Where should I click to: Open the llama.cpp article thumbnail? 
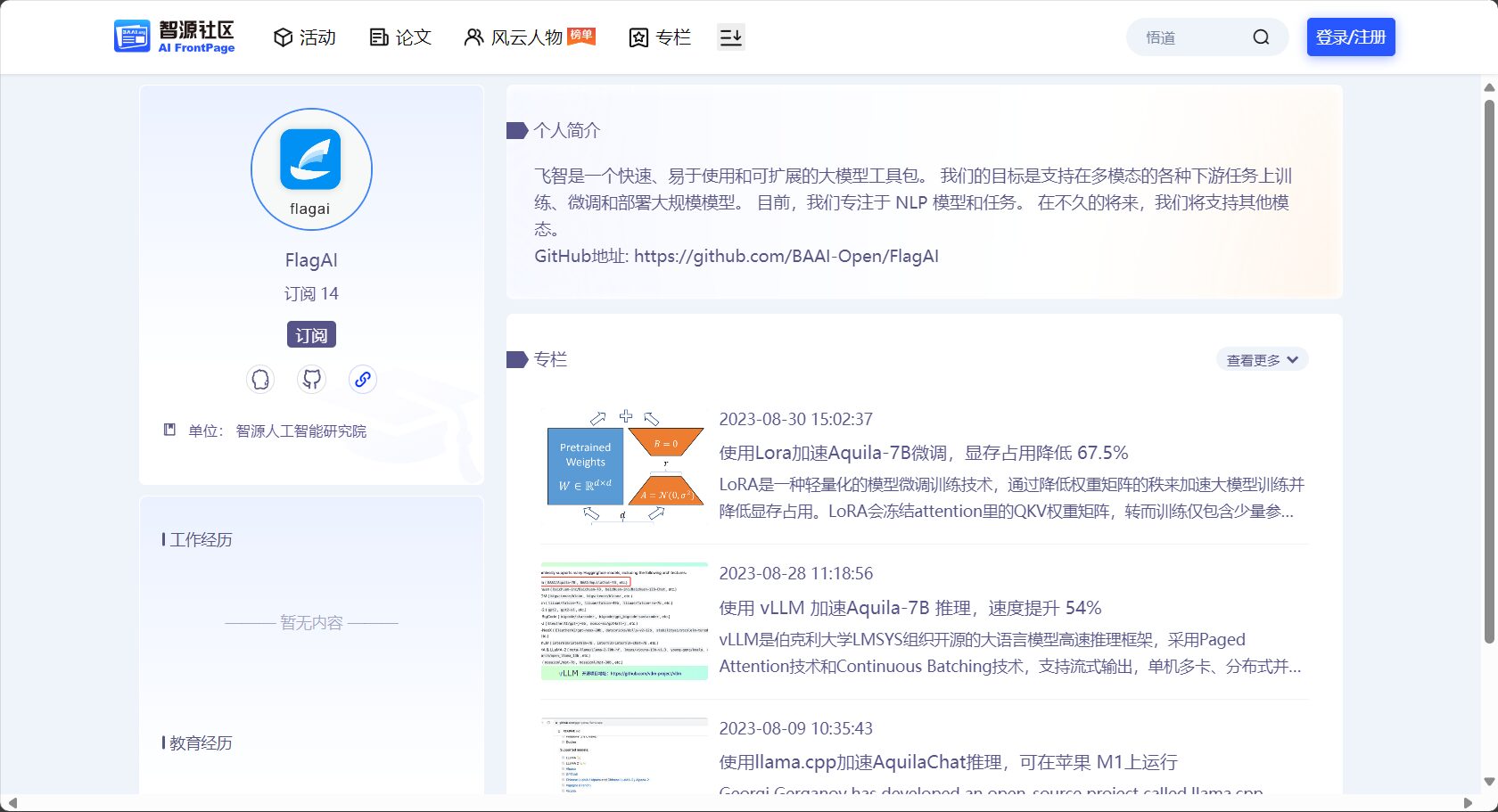pos(624,756)
